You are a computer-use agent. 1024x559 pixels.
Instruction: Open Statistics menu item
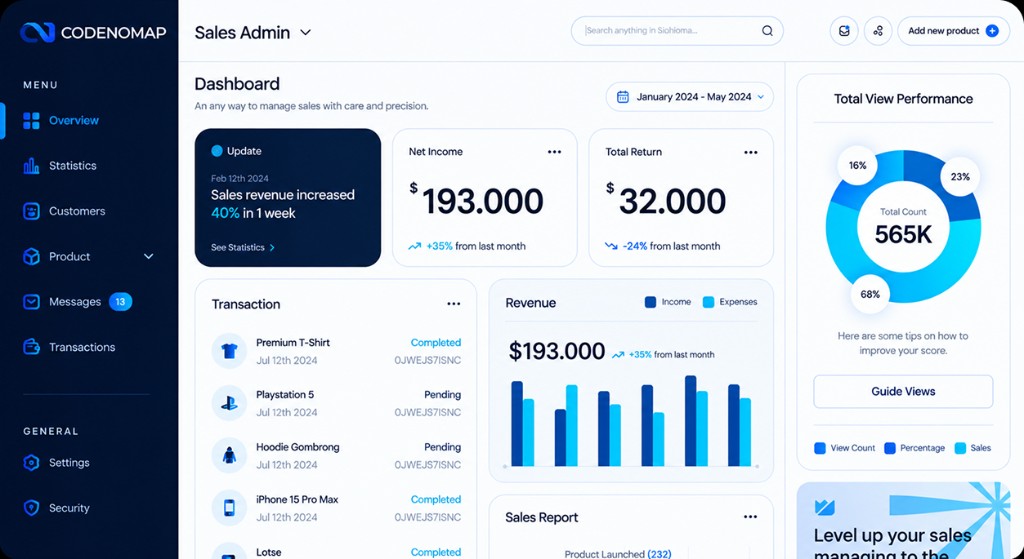tap(72, 166)
